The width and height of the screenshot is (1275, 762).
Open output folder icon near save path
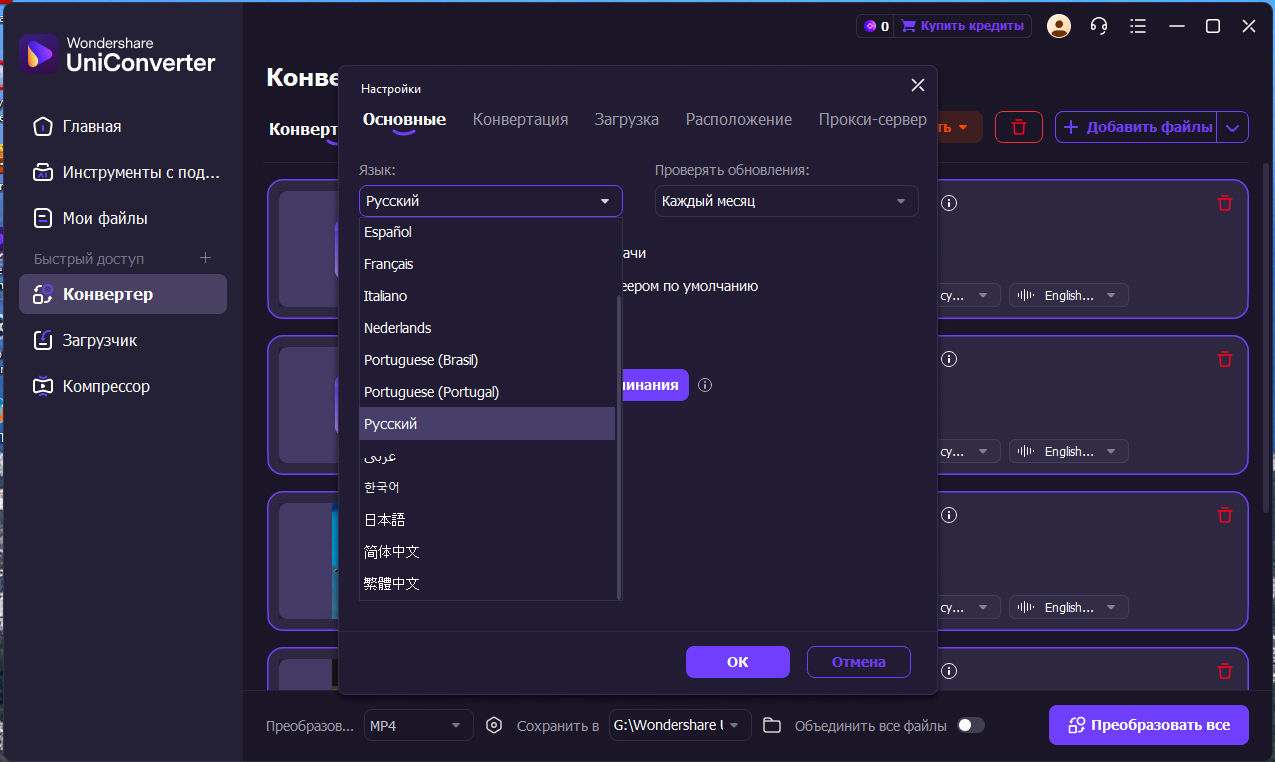tap(771, 726)
